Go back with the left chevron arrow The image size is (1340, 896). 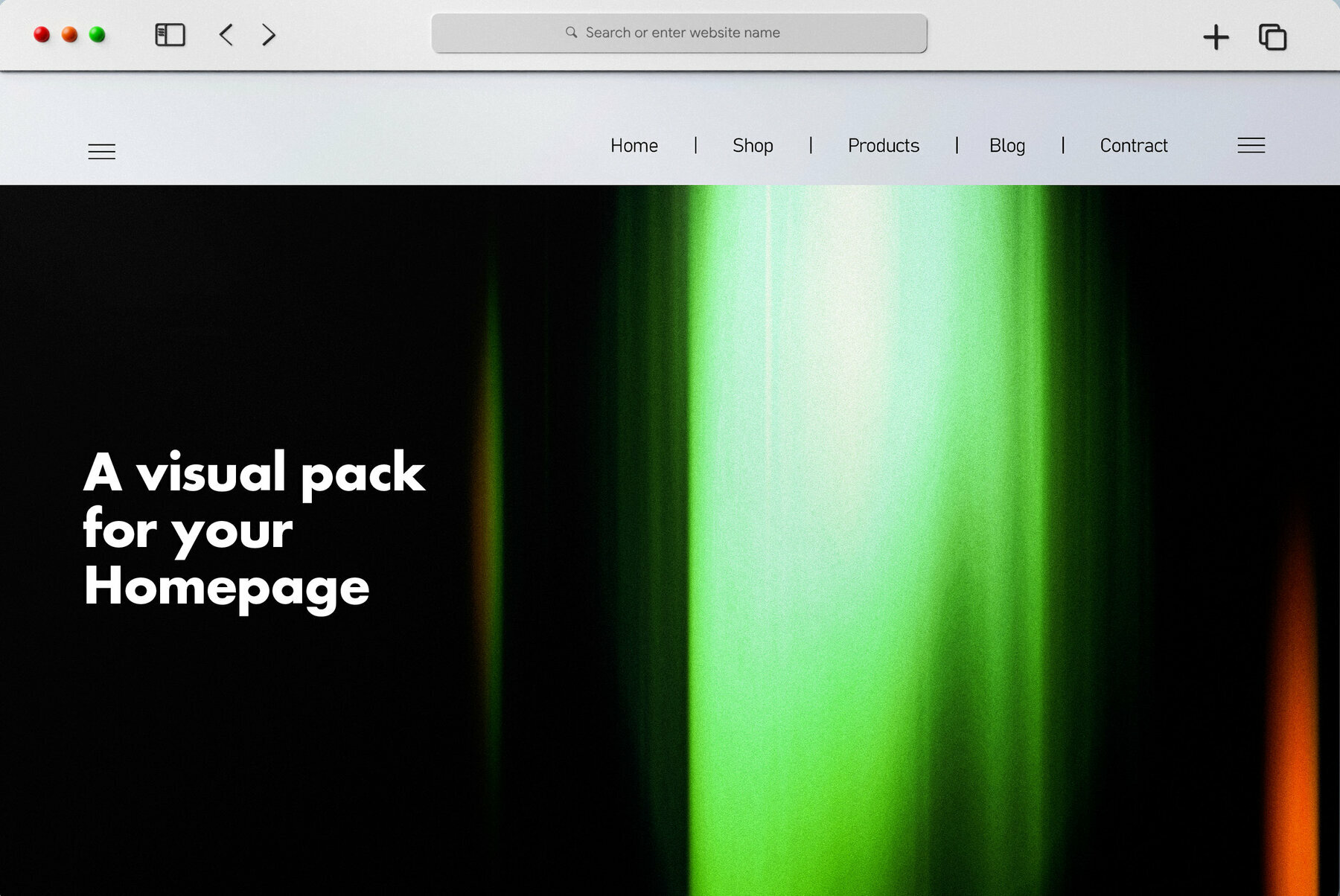click(x=226, y=34)
